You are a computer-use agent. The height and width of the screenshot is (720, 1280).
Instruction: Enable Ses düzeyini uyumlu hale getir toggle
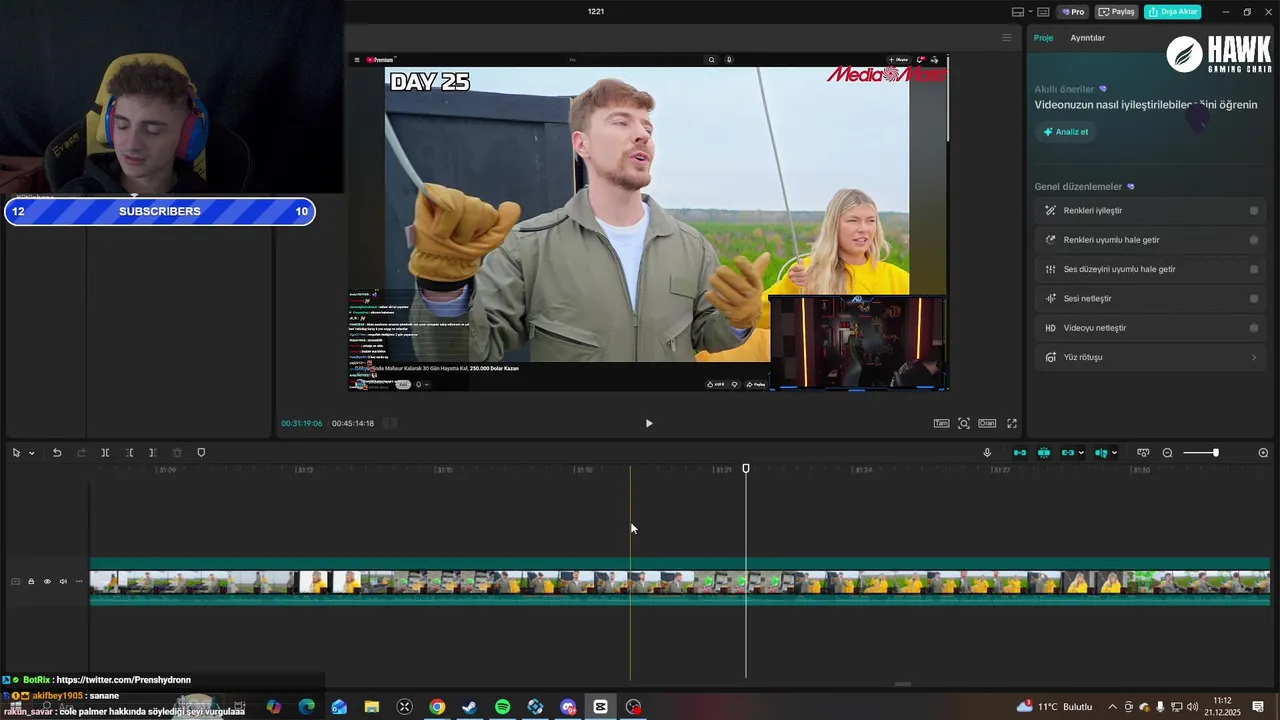pos(1254,269)
